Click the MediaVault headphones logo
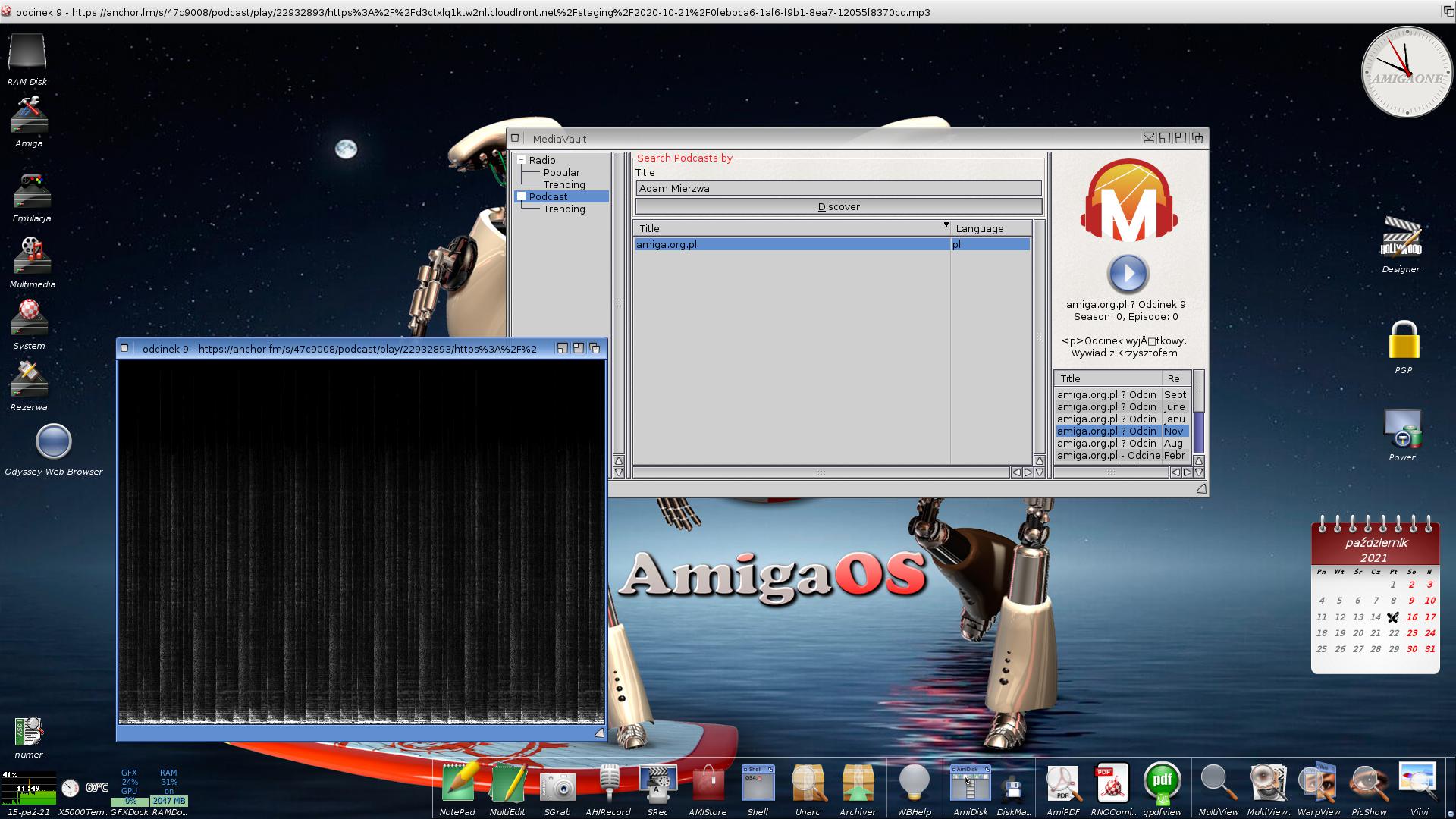The width and height of the screenshot is (1456, 819). (1128, 199)
